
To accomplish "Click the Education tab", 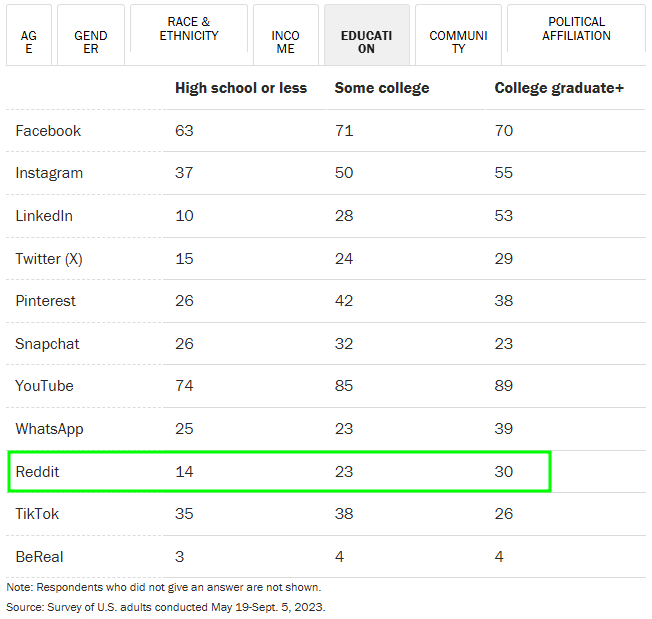I will (x=366, y=36).
